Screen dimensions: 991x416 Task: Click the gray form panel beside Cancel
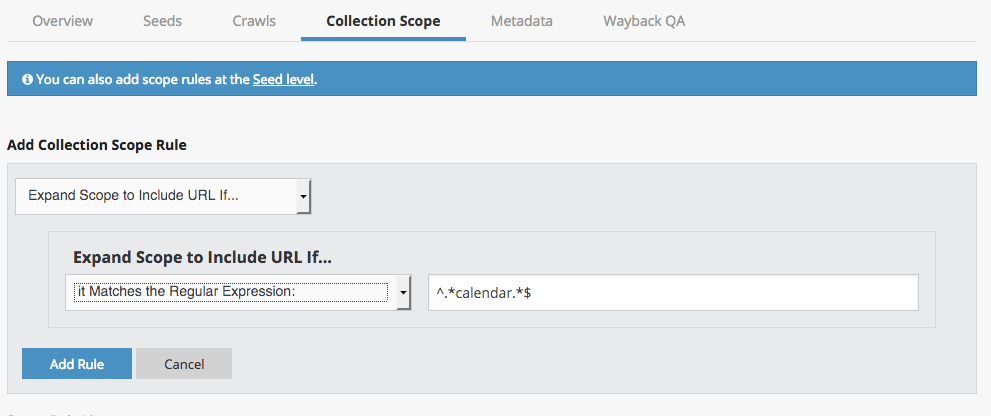[600, 364]
